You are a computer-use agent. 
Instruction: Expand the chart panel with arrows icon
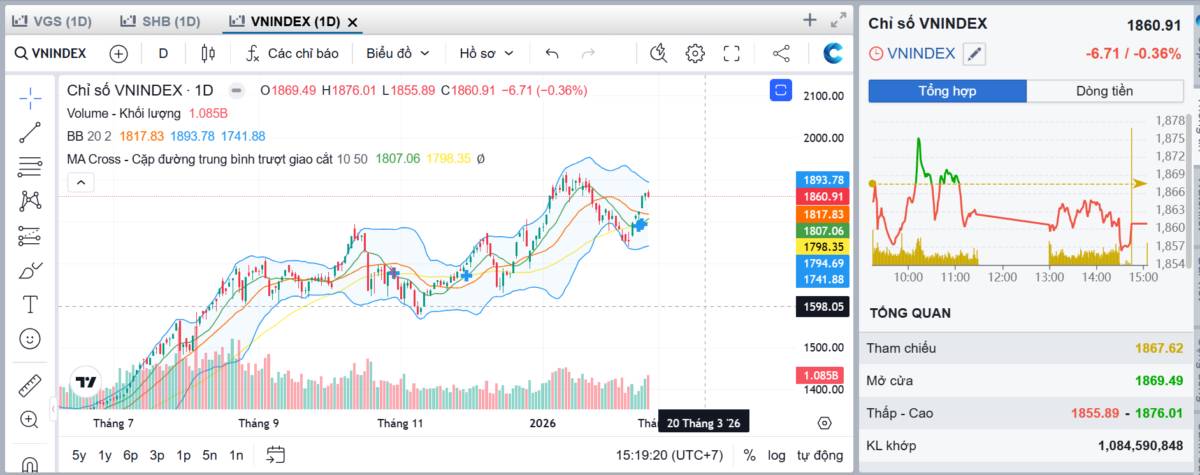[x=838, y=20]
